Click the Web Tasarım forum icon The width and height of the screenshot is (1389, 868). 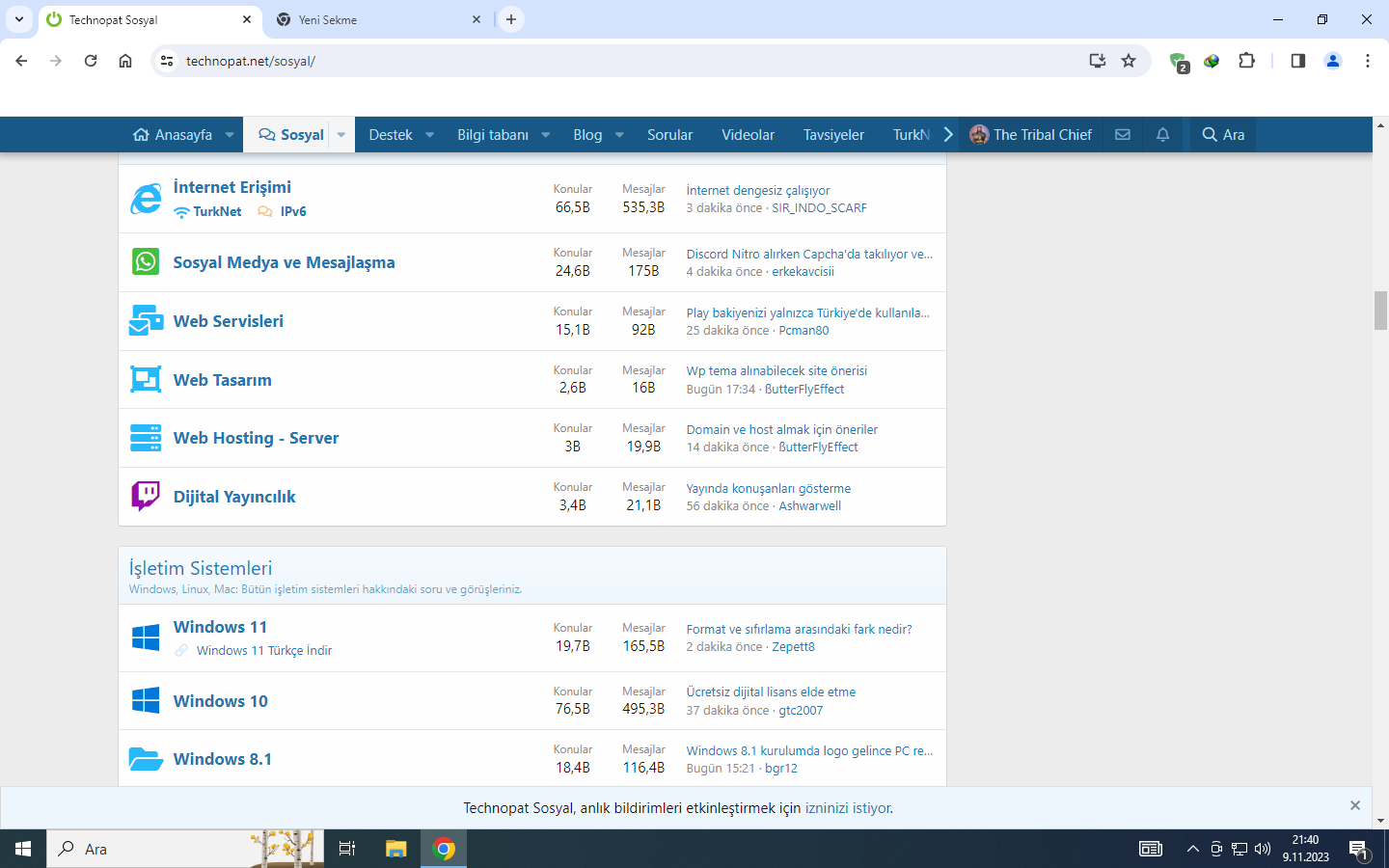(146, 379)
